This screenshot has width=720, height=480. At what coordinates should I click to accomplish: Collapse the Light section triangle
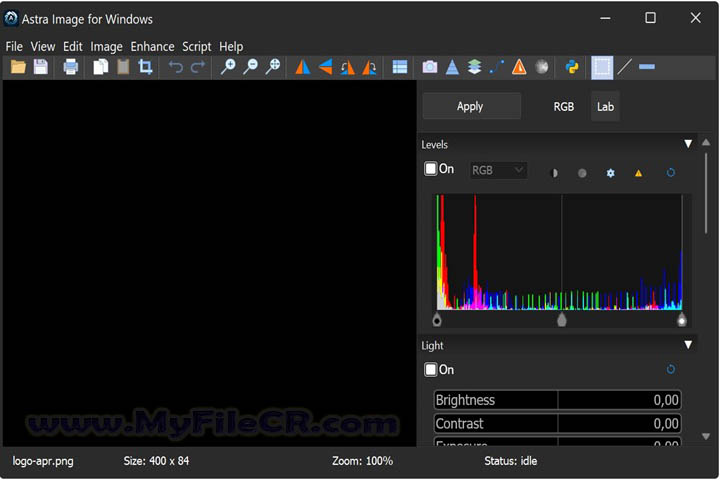tap(688, 344)
